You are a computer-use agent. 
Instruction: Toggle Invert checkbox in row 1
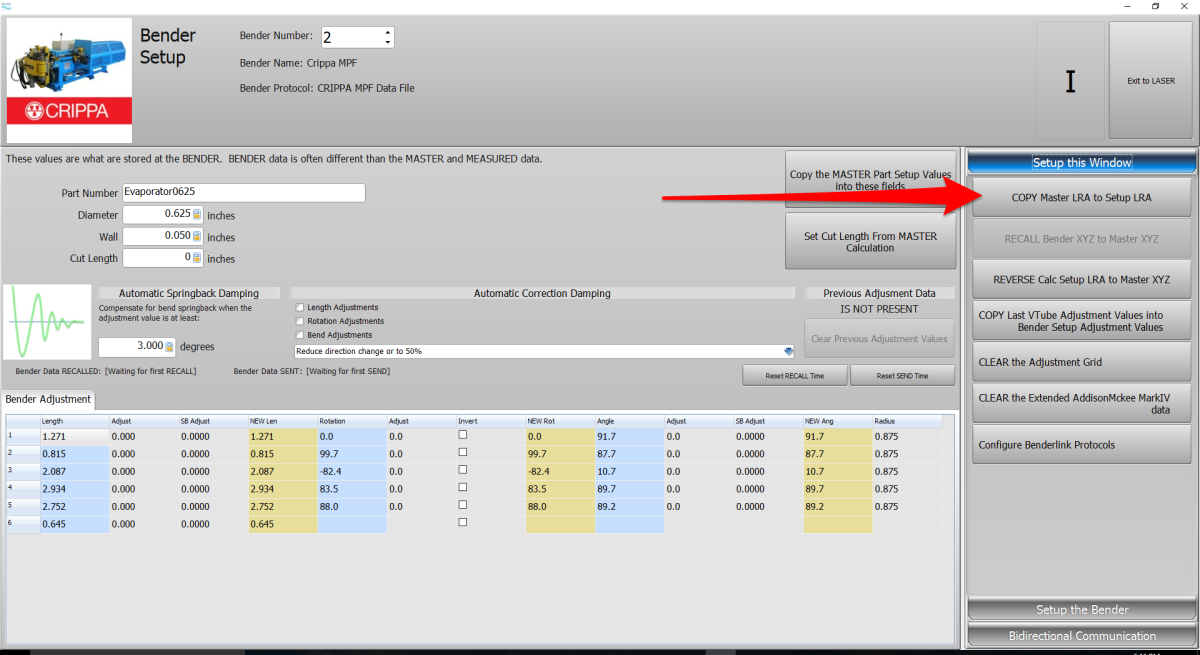point(462,436)
